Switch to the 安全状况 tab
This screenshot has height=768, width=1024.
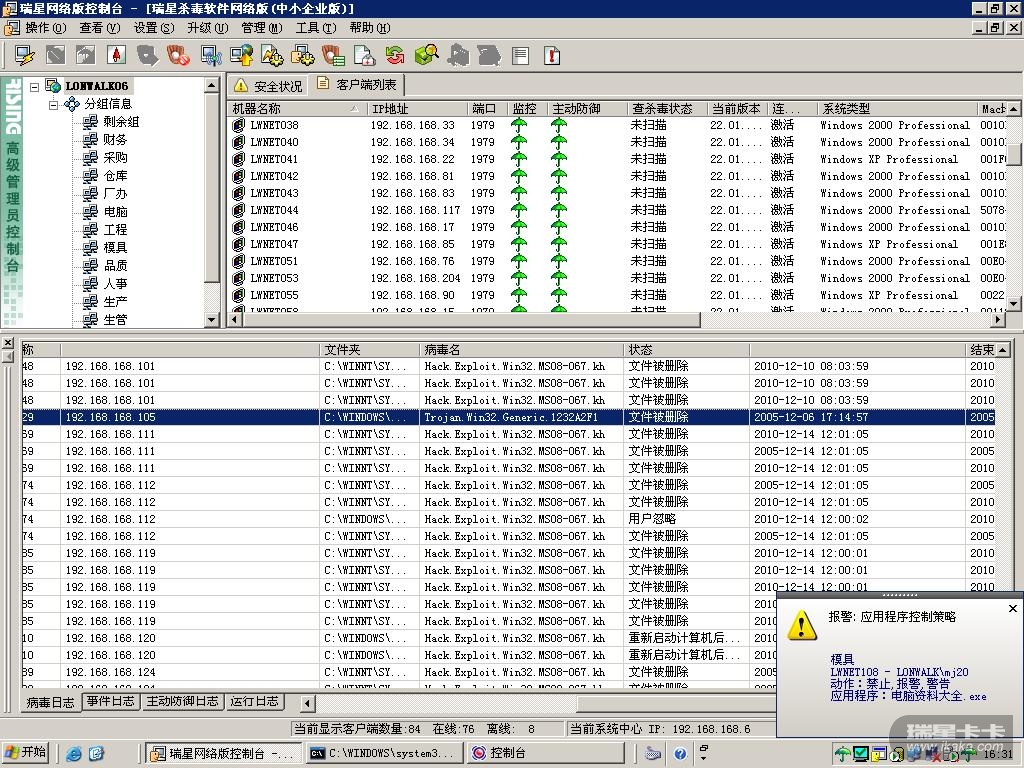(x=268, y=86)
